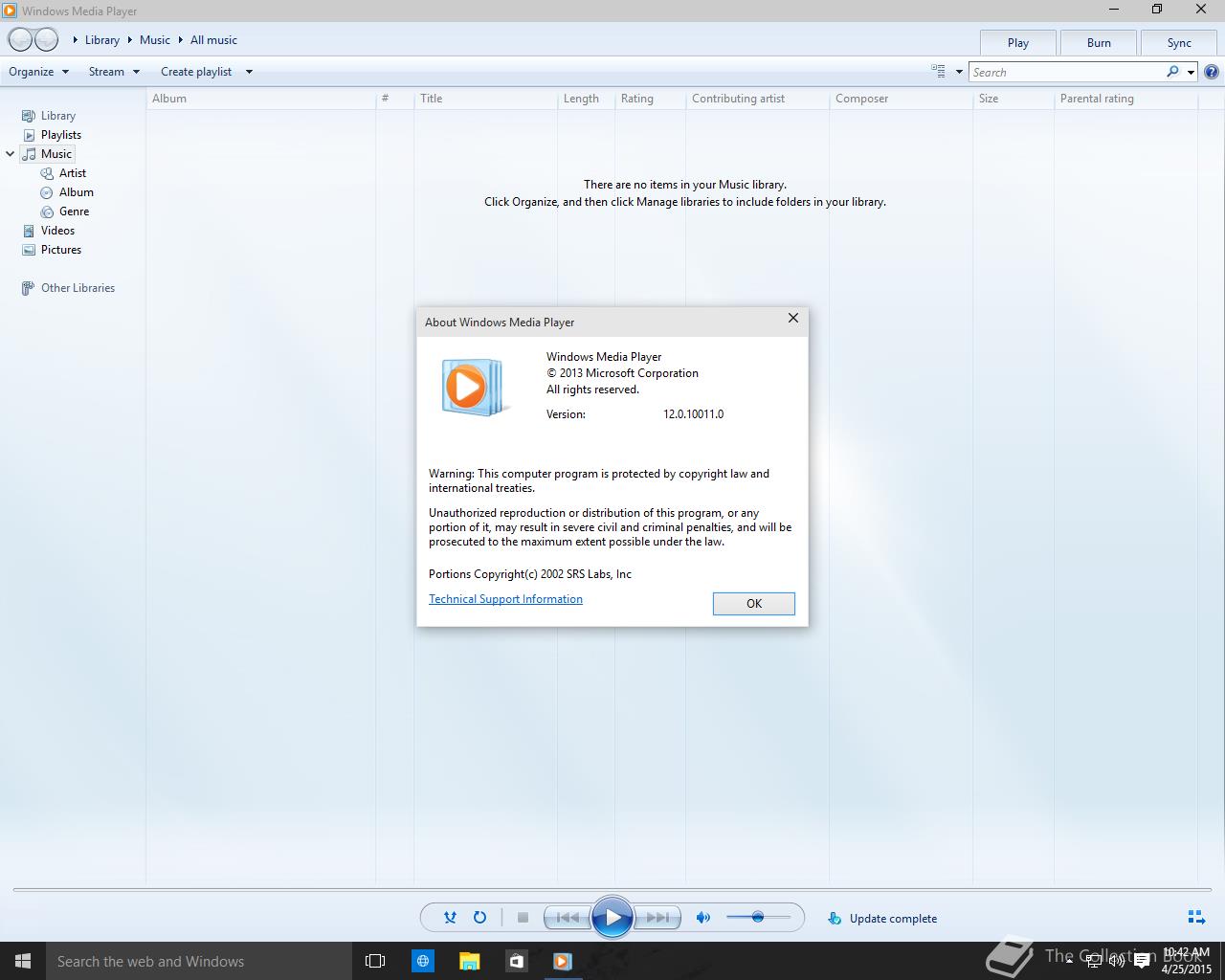
Task: Click the Back navigation arrow
Action: tap(20, 39)
